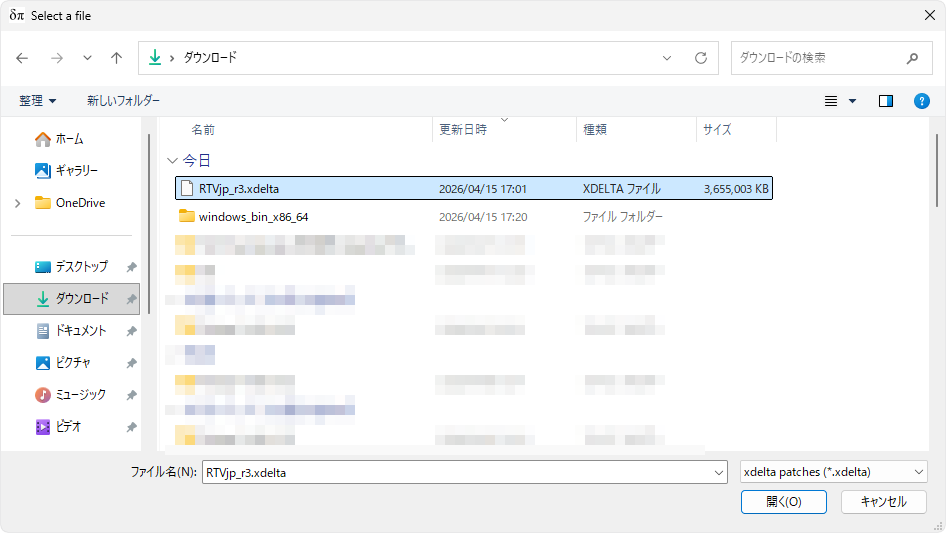Click the キャンセル button
The image size is (946, 533).
point(883,502)
